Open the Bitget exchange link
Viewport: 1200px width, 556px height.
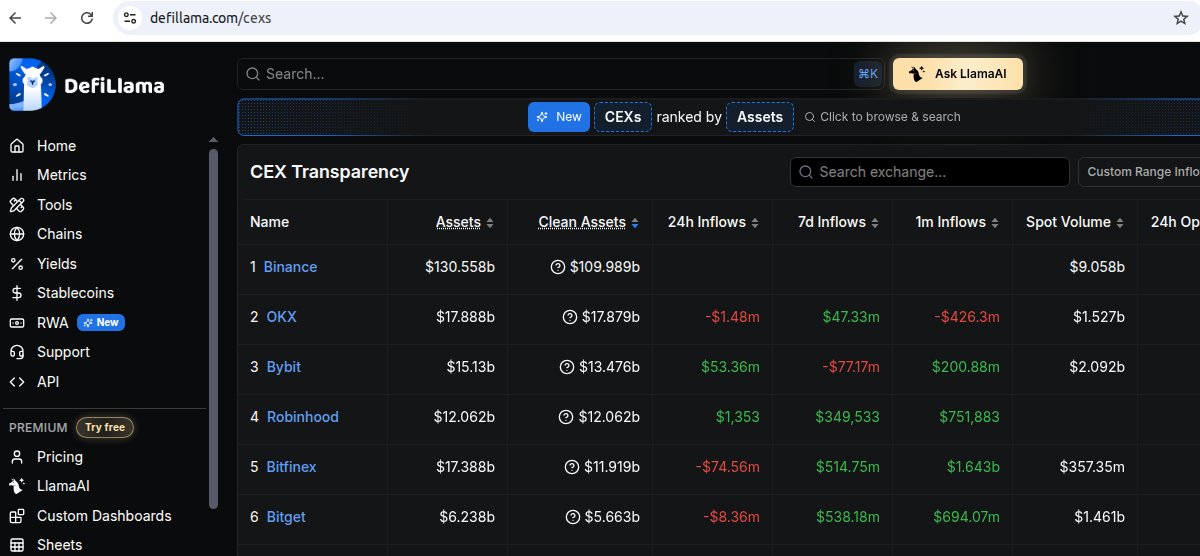pos(286,517)
